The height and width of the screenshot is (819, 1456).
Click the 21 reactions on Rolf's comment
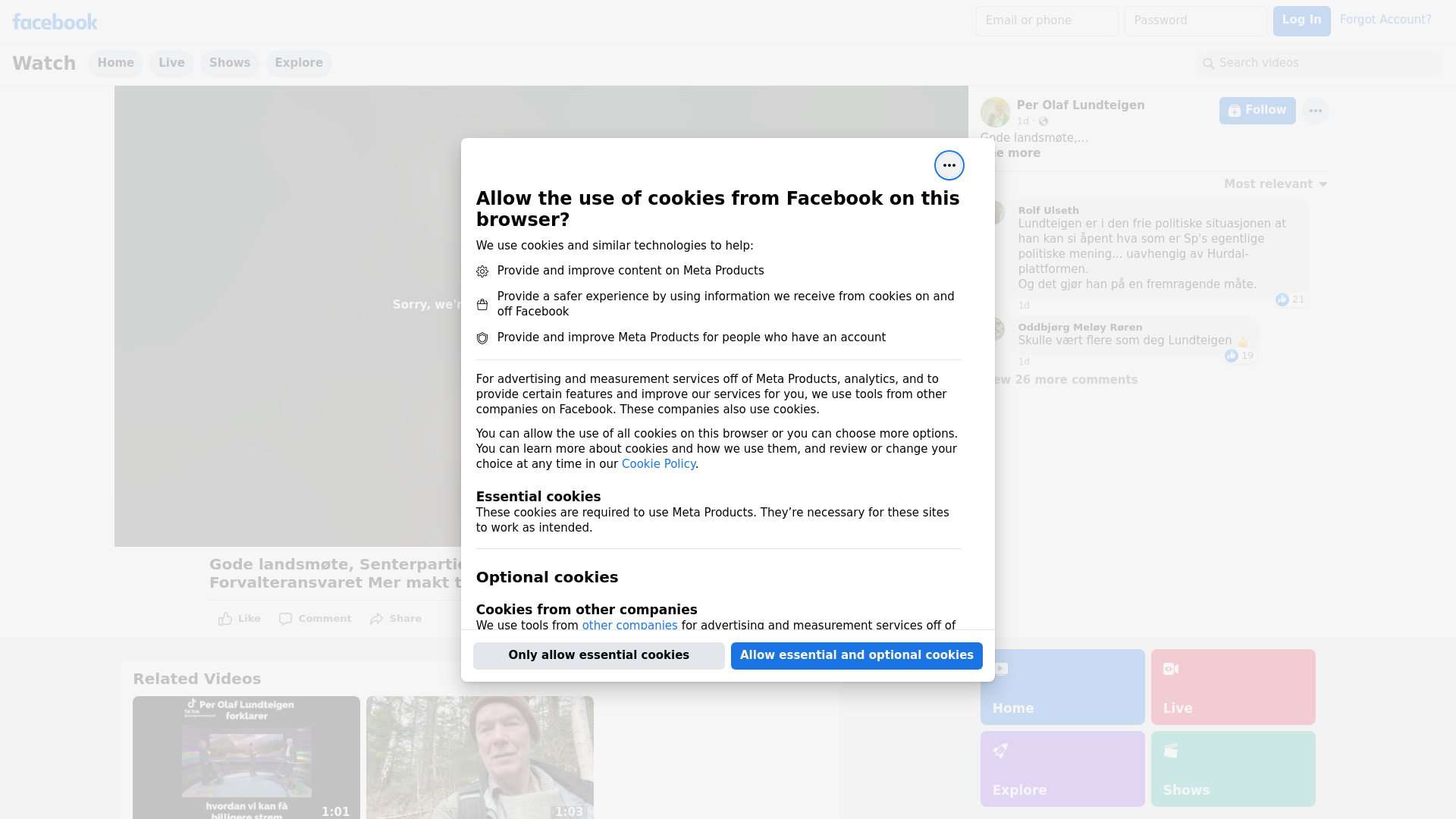click(x=1290, y=300)
